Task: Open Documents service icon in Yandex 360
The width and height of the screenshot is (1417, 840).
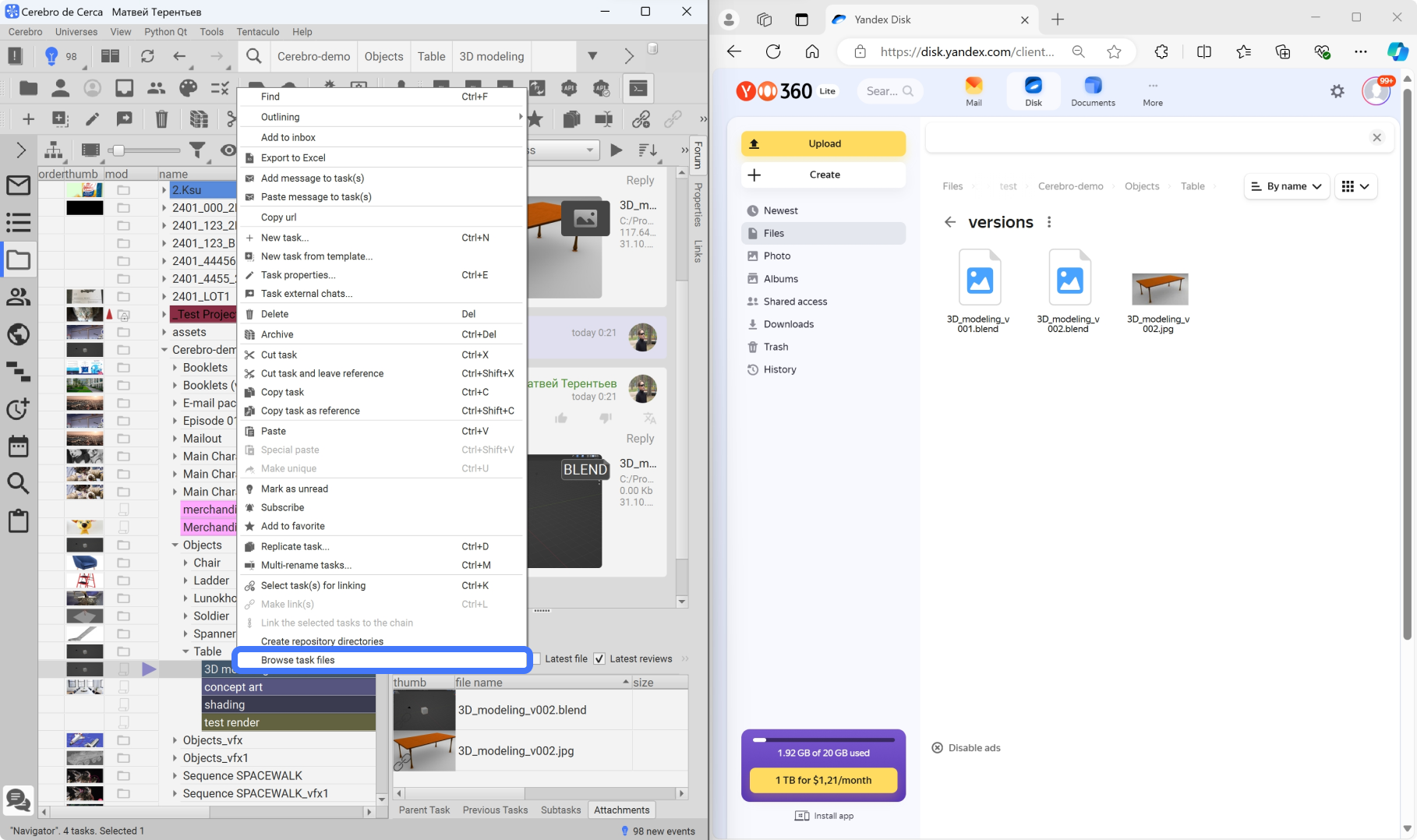Action: point(1093,91)
